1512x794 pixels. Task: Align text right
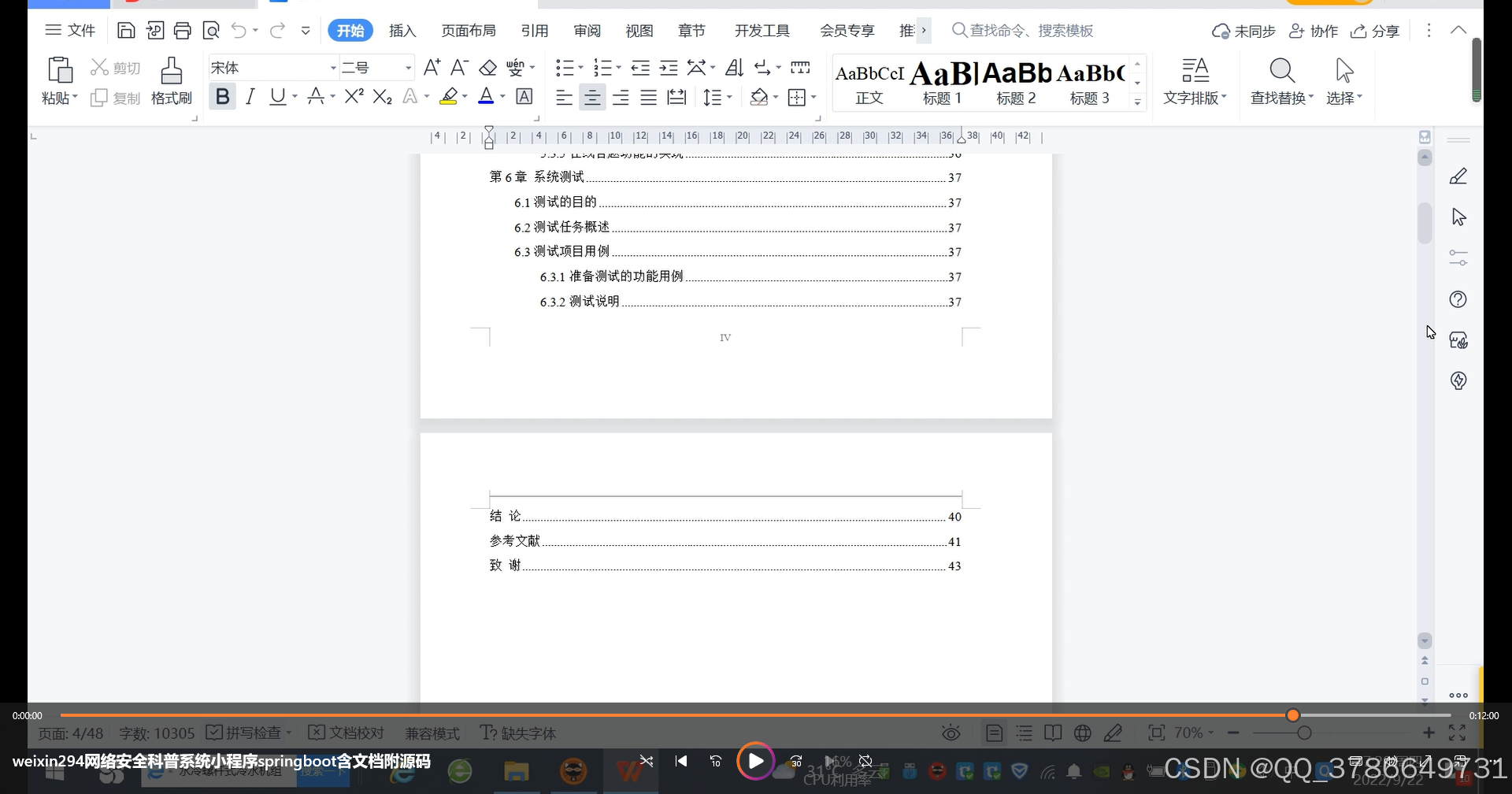coord(621,98)
